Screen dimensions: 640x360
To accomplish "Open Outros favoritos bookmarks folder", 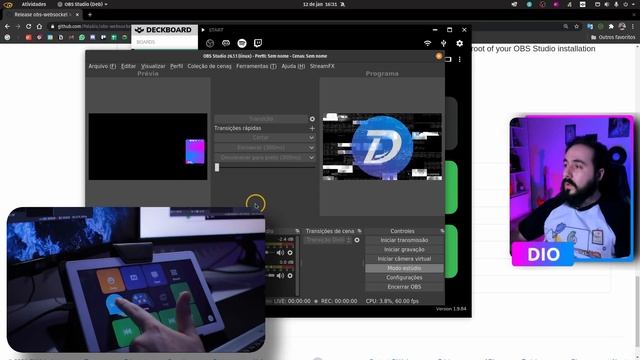I will [x=613, y=37].
